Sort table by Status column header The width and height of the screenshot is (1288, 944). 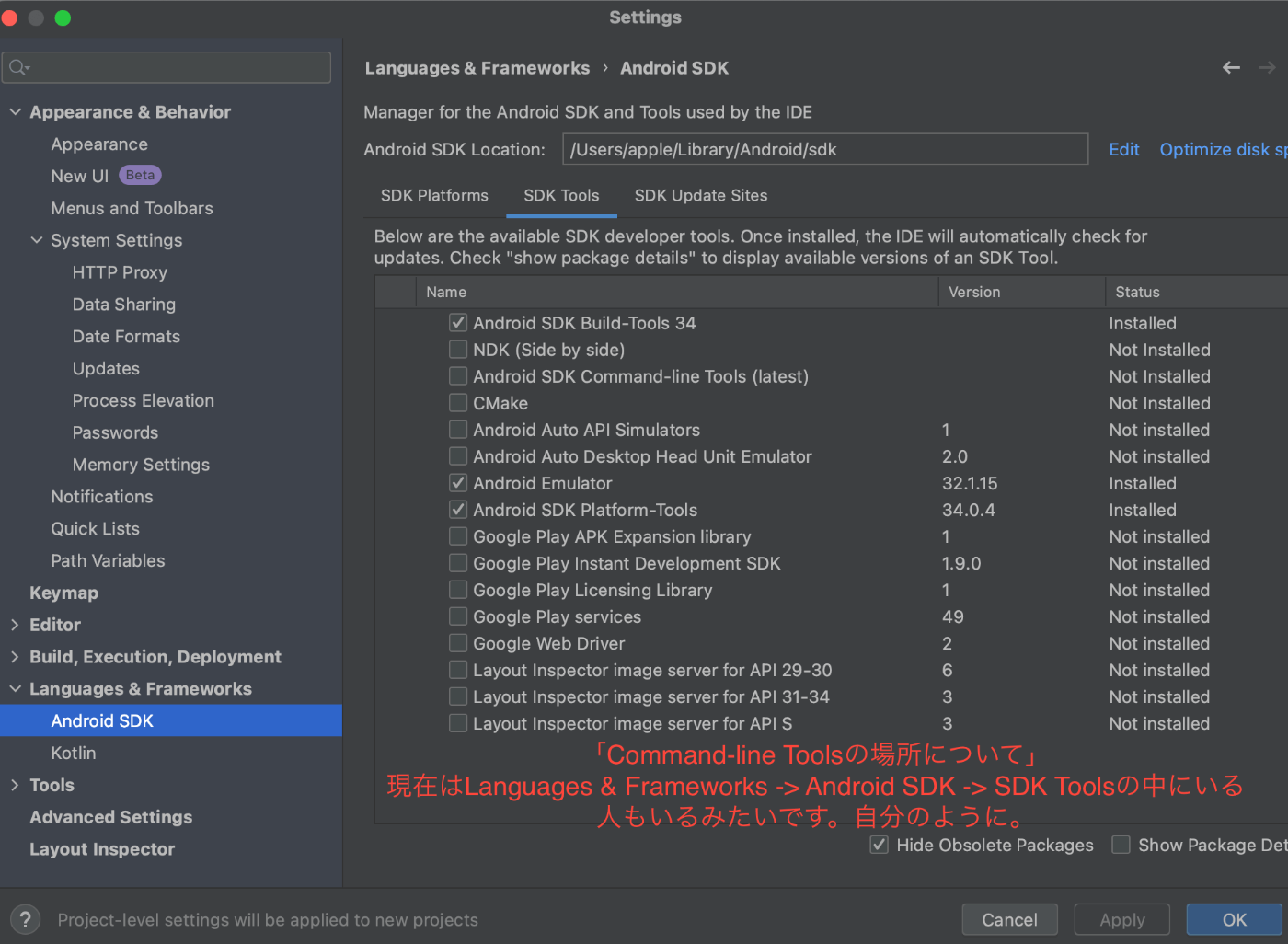tap(1196, 292)
